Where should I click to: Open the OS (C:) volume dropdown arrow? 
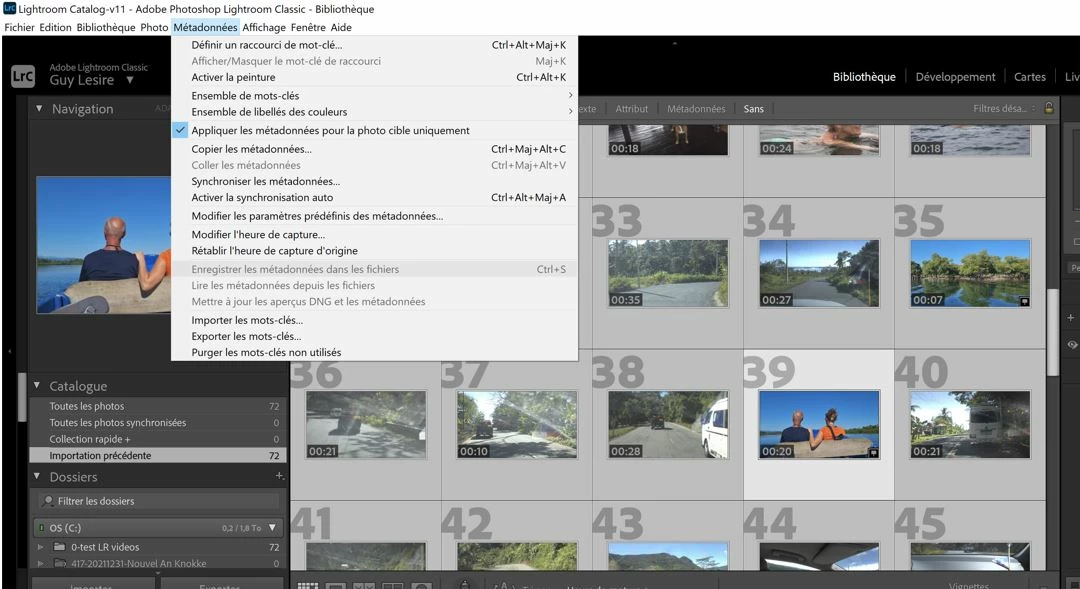pos(273,528)
